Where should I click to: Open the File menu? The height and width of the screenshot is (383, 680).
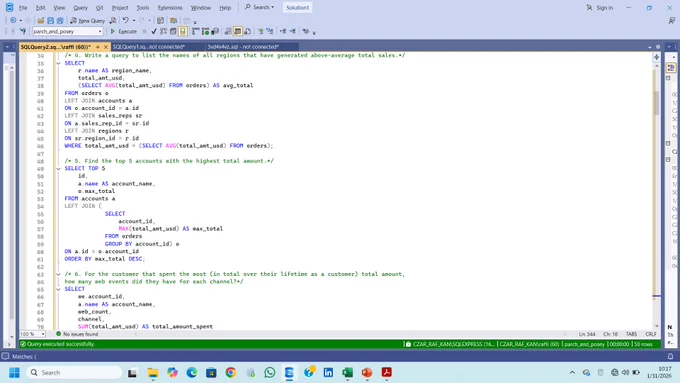click(23, 8)
